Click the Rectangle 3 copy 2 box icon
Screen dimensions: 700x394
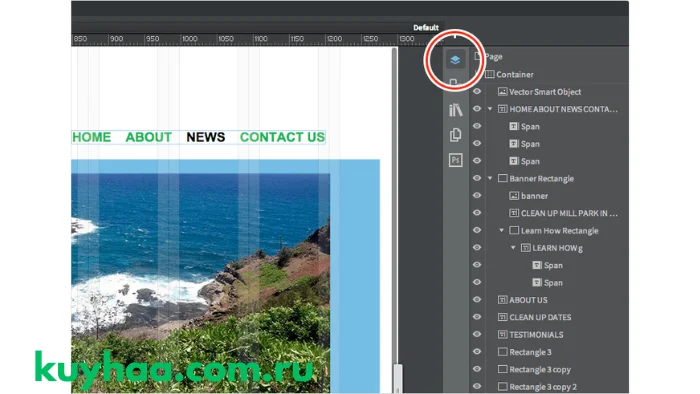point(502,386)
